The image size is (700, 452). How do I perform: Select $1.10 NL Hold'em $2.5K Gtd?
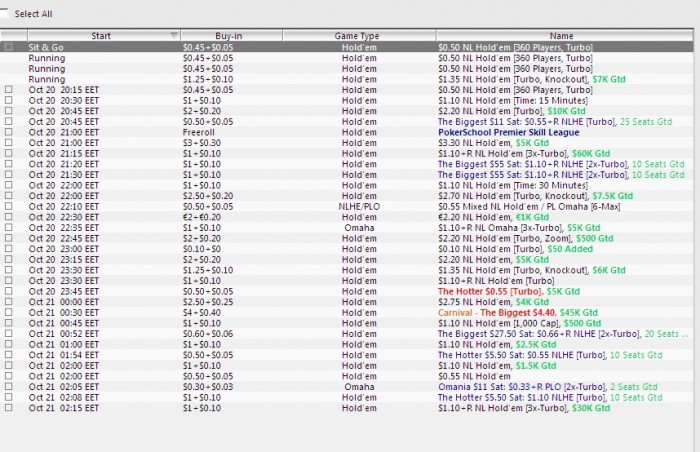(497, 345)
